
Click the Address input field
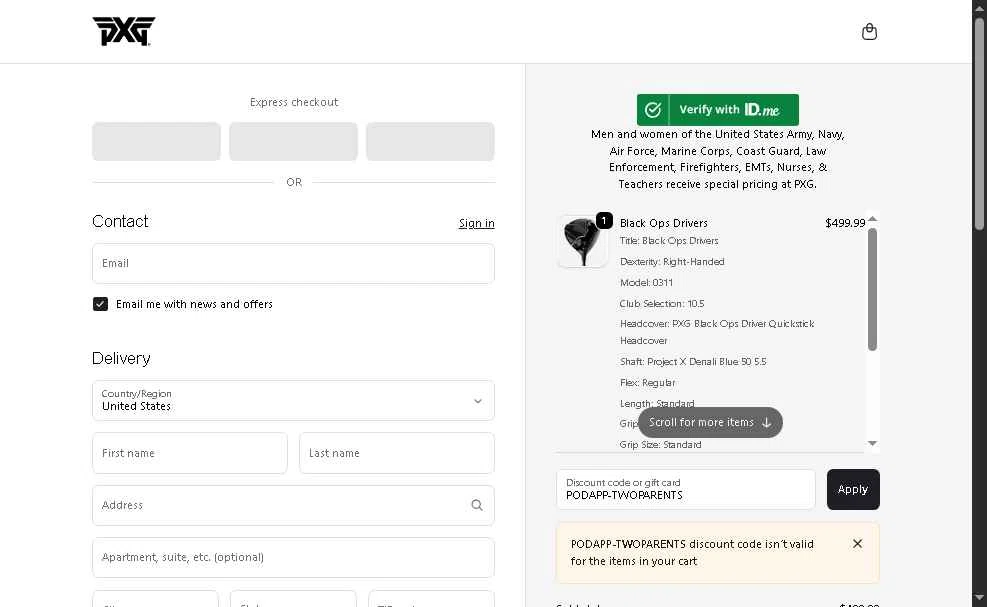[280, 505]
